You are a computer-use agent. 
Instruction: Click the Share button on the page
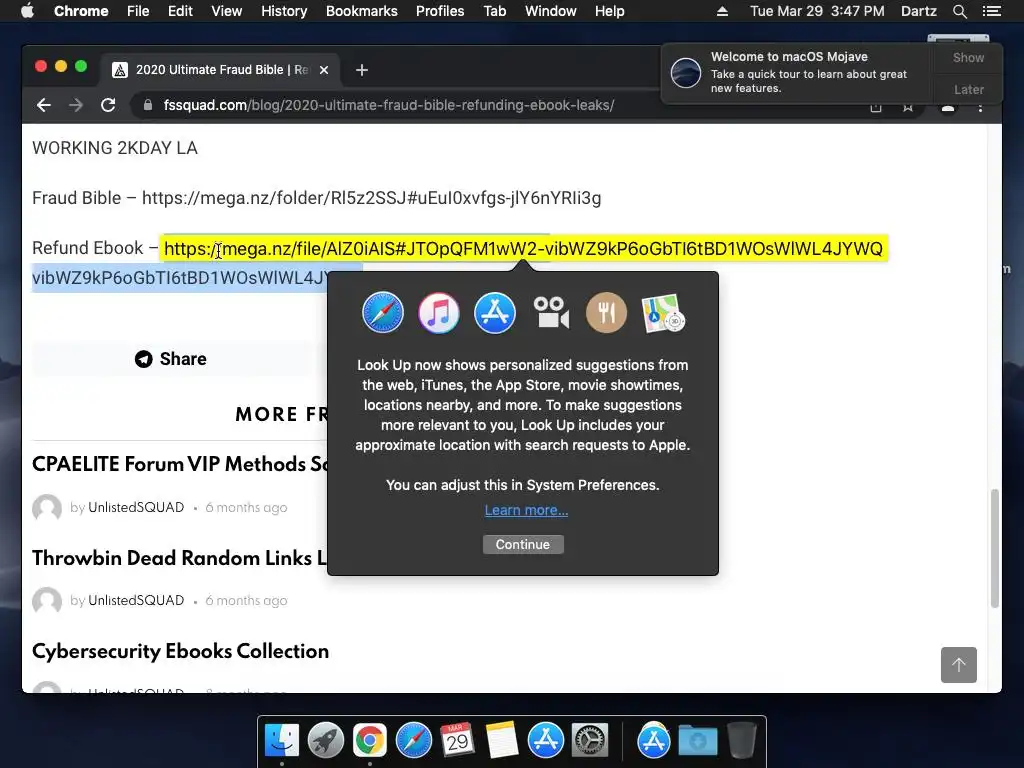[x=171, y=359]
